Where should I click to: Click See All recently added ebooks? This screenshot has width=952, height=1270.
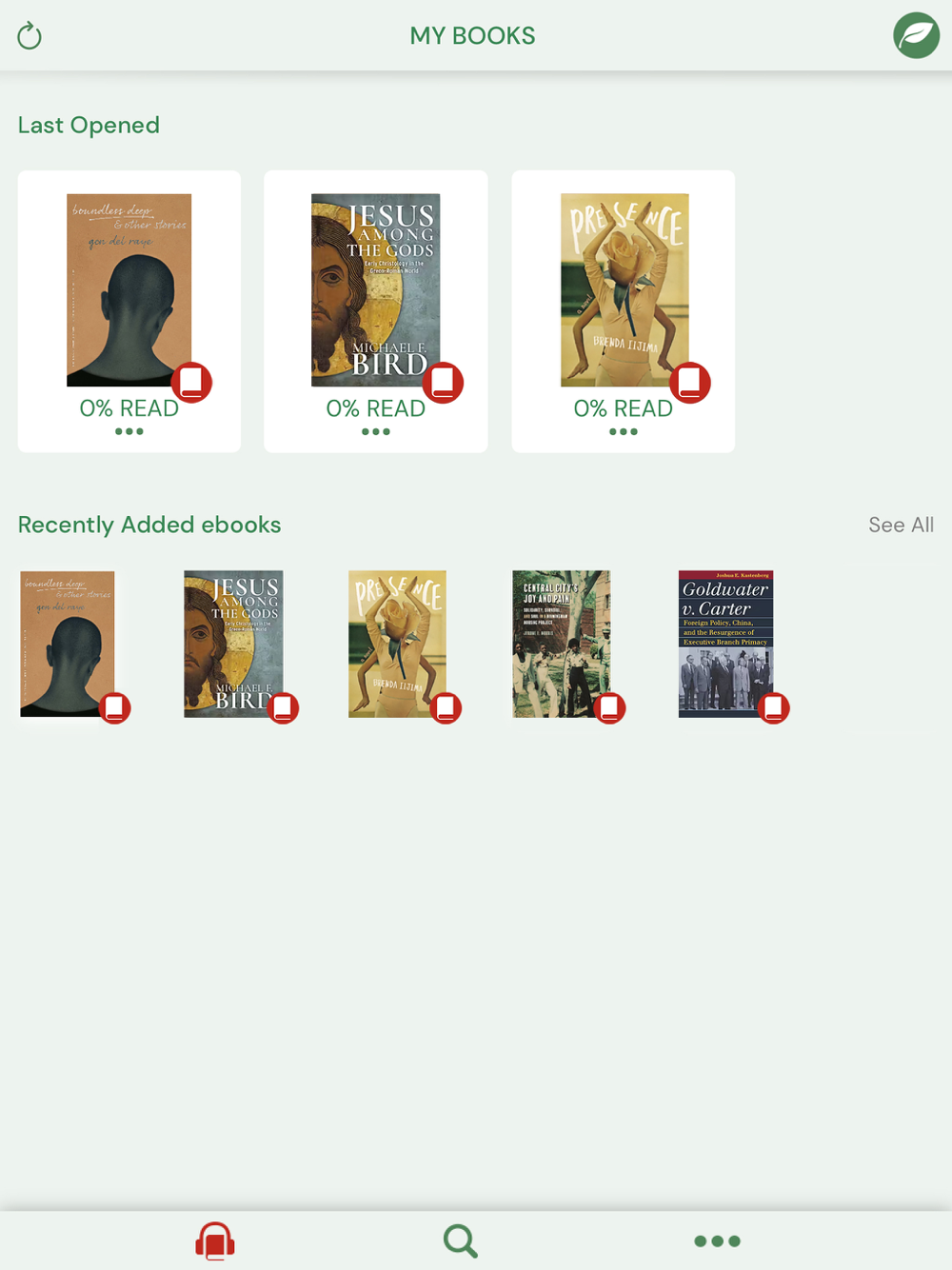(x=901, y=525)
